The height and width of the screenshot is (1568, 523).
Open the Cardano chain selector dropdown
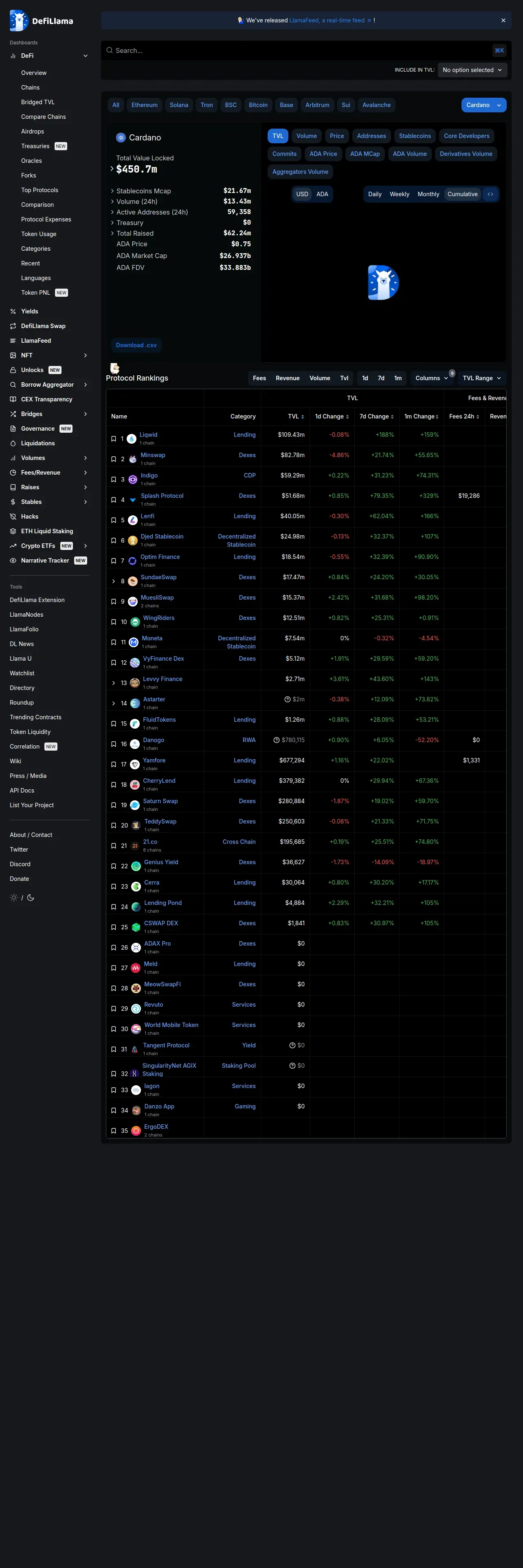pyautogui.click(x=483, y=105)
